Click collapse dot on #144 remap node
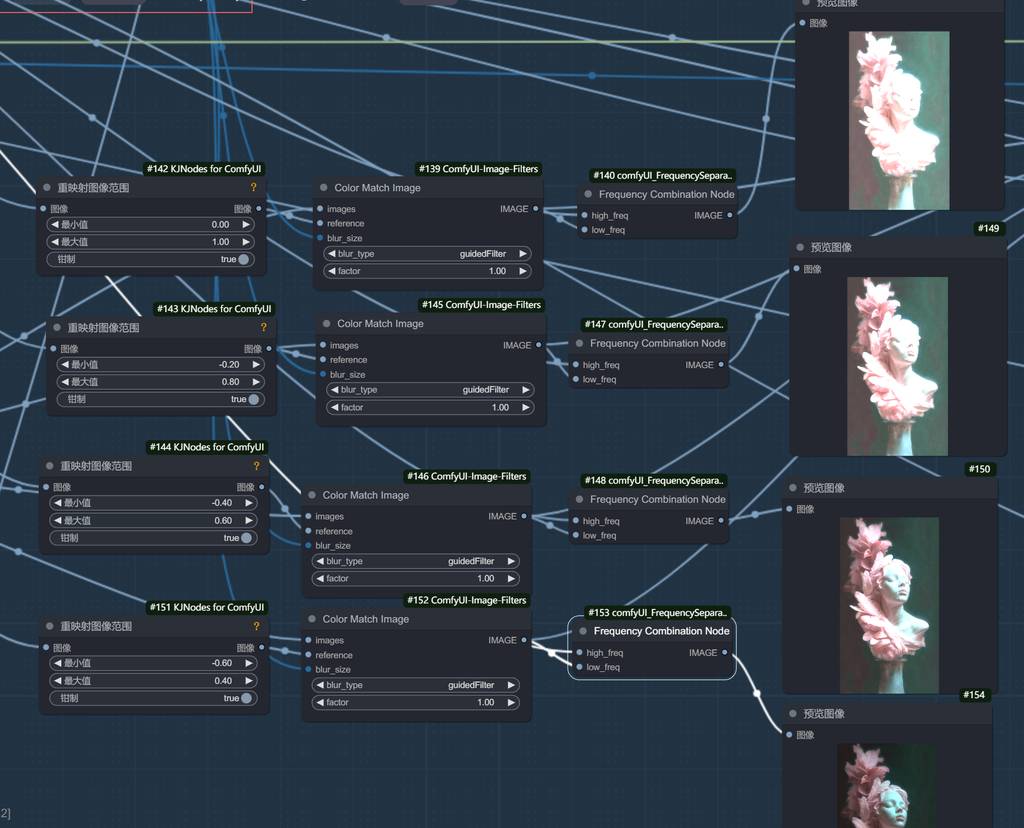 point(49,466)
